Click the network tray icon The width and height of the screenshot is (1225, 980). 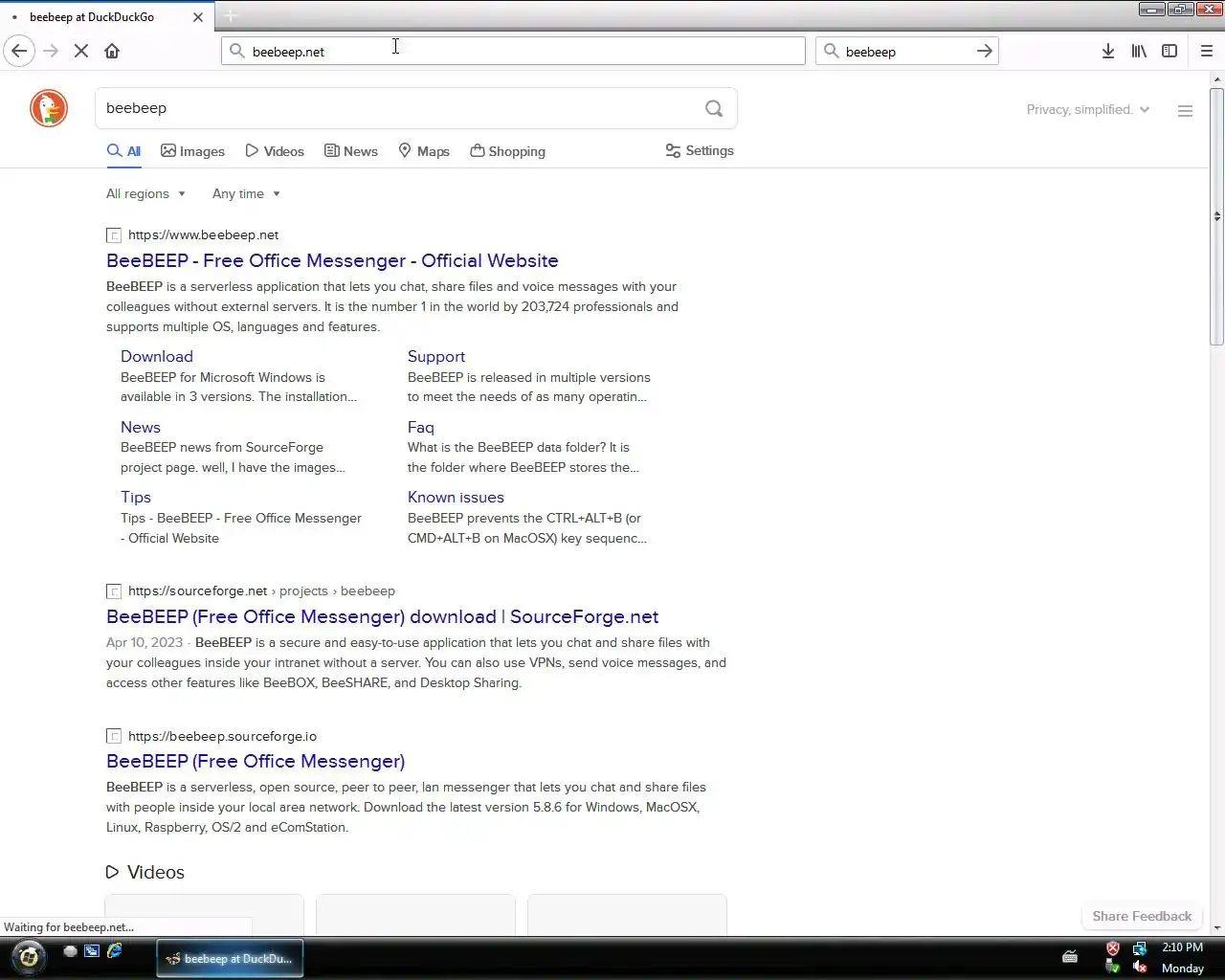pyautogui.click(x=1139, y=948)
